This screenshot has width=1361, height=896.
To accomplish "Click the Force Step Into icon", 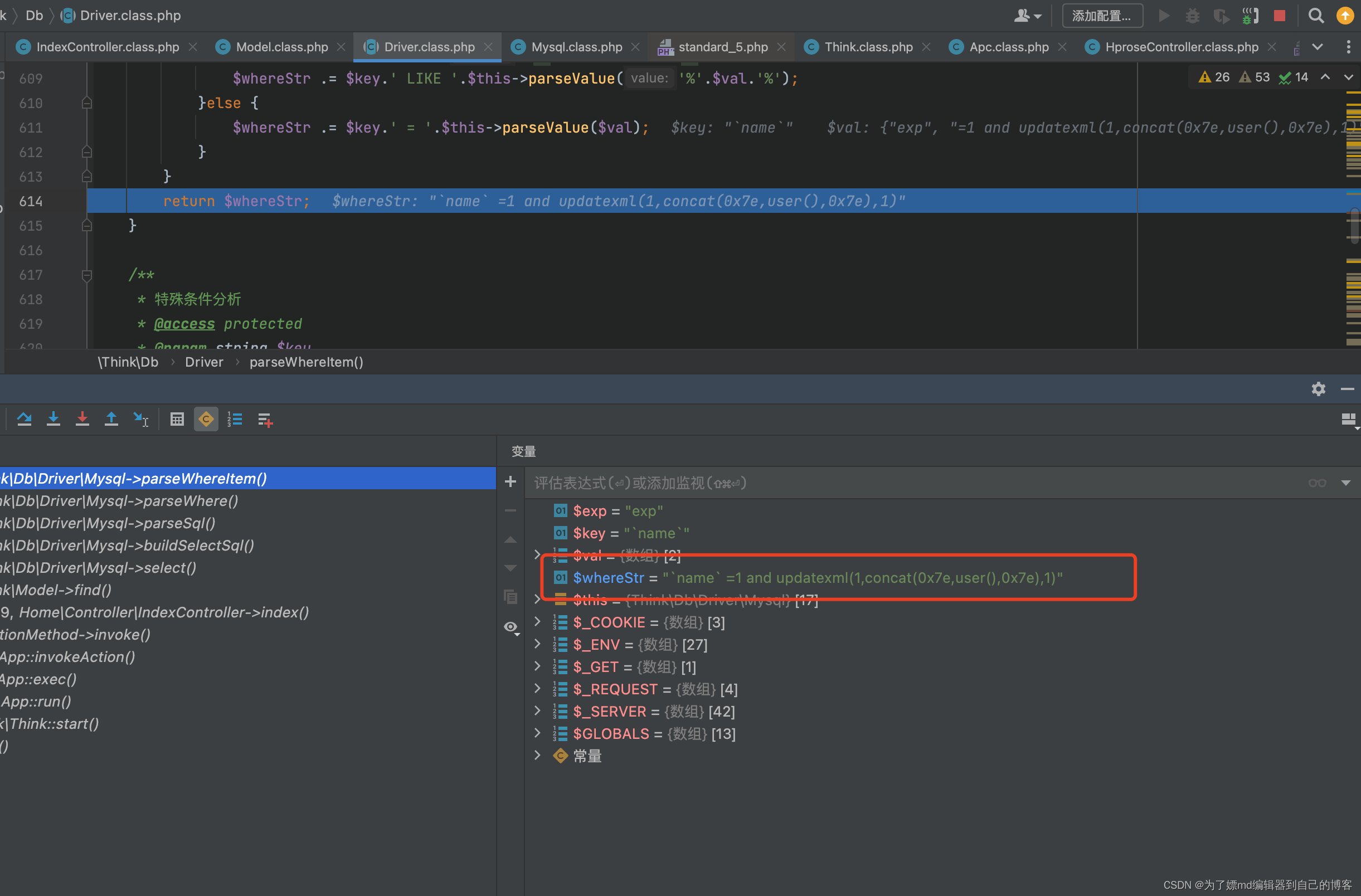I will pos(82,420).
